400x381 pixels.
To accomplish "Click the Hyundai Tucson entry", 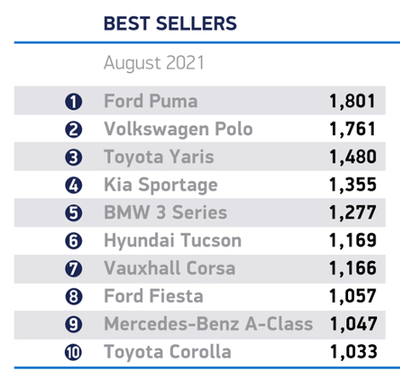I will [x=173, y=241].
